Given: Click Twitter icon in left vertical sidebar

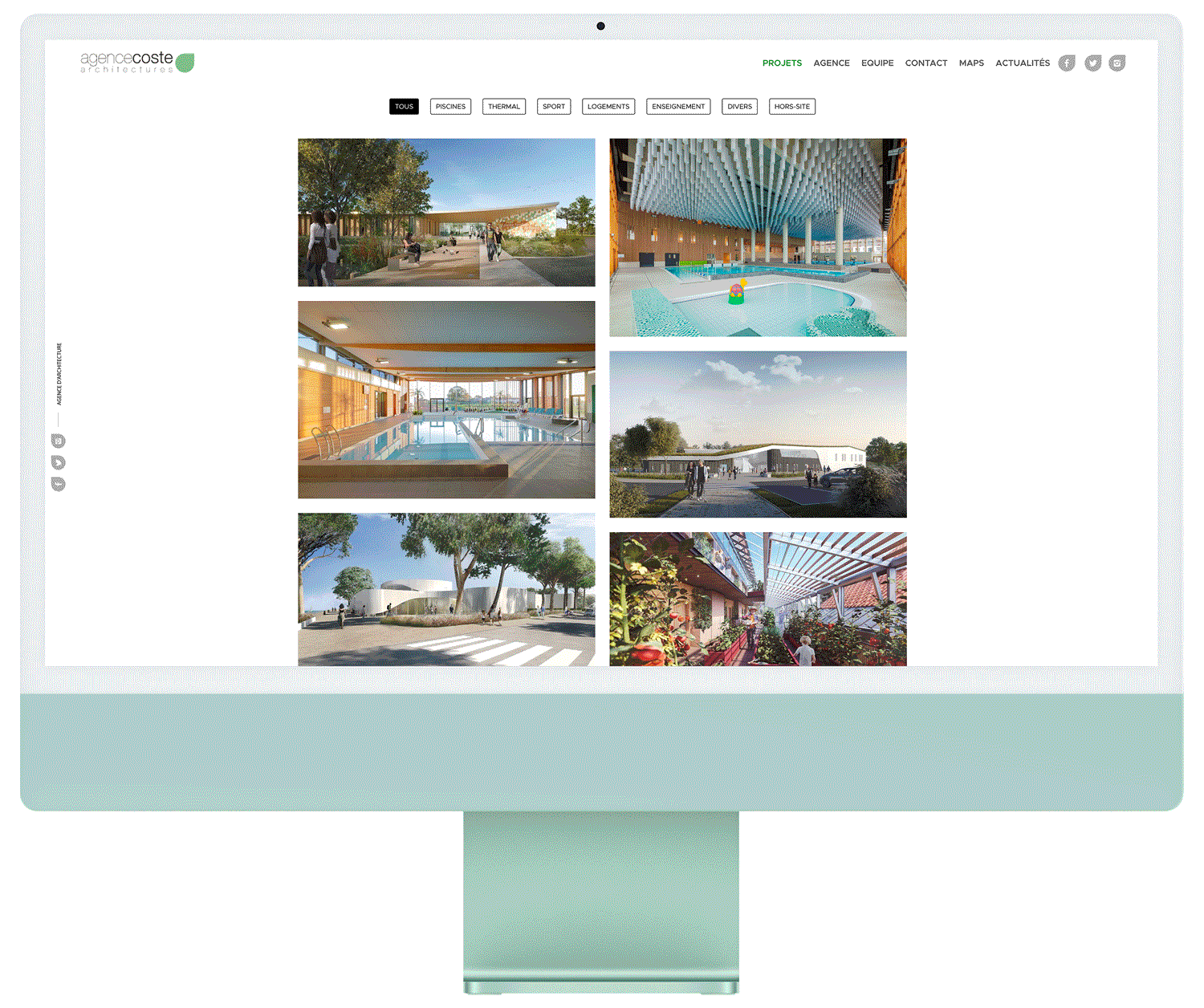Looking at the screenshot, I should (x=59, y=462).
